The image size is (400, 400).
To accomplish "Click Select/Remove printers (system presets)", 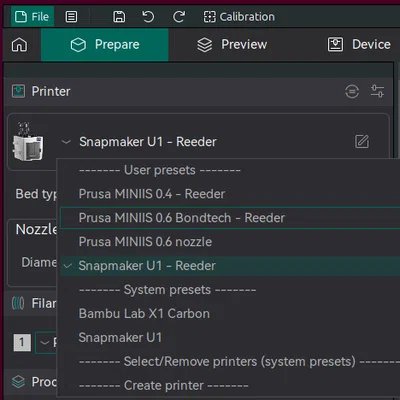I will click(230, 362).
